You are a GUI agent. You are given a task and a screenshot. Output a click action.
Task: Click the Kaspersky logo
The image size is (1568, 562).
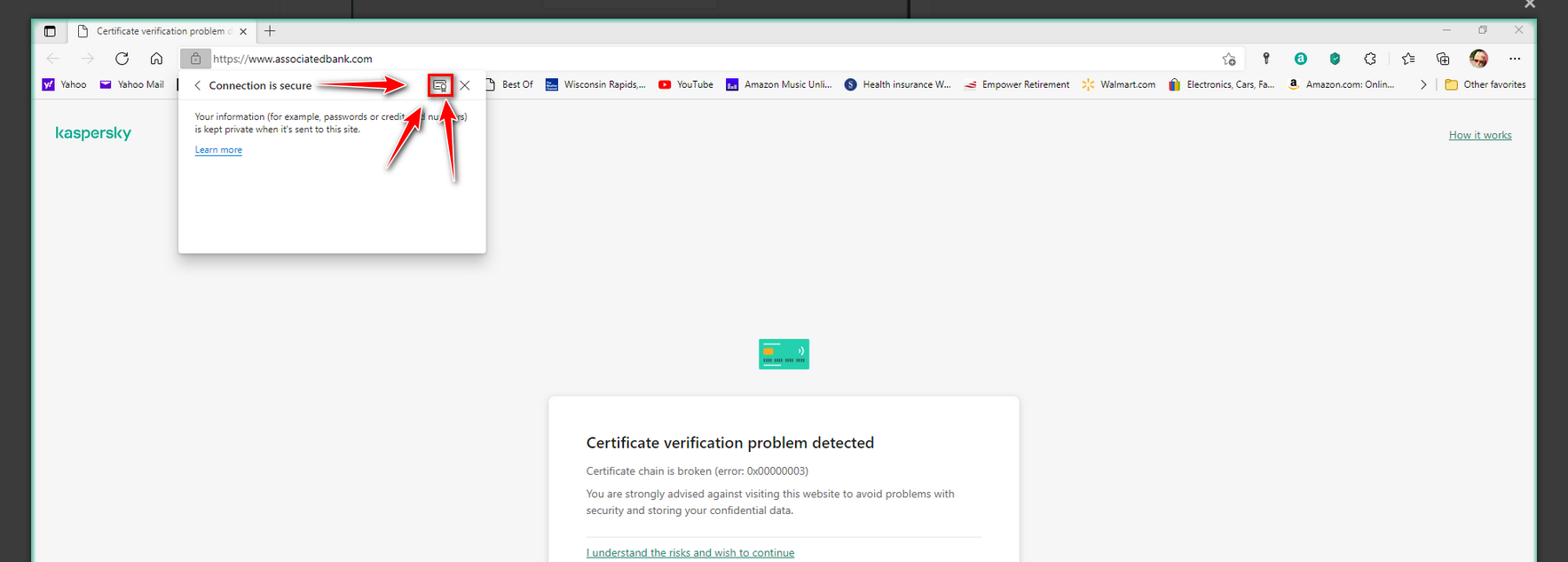(x=93, y=133)
